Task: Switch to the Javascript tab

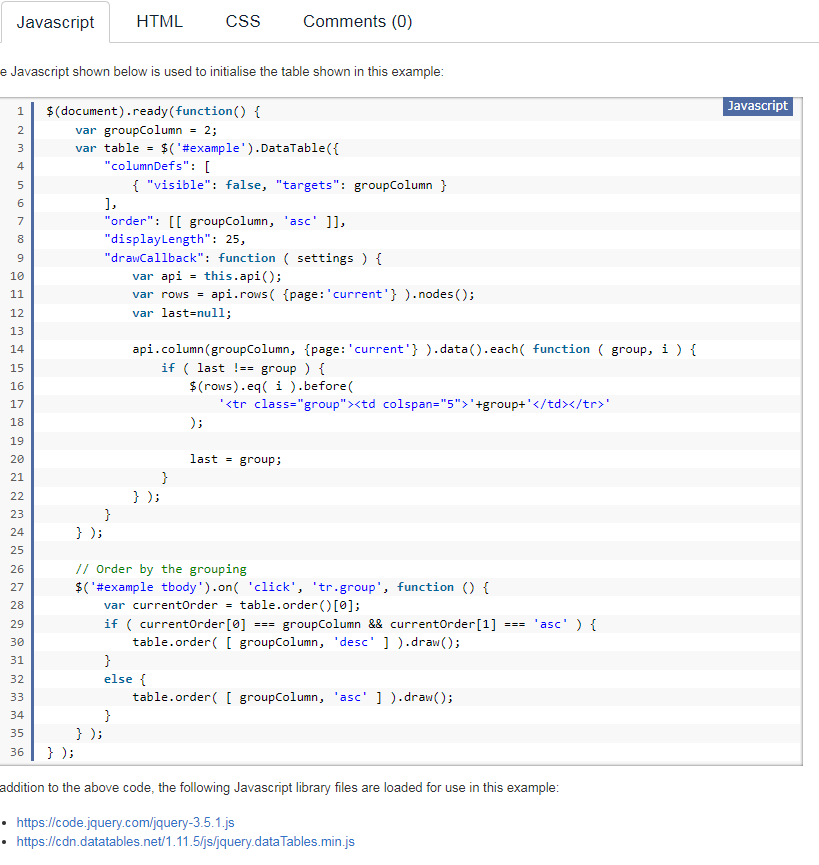Action: coord(55,22)
